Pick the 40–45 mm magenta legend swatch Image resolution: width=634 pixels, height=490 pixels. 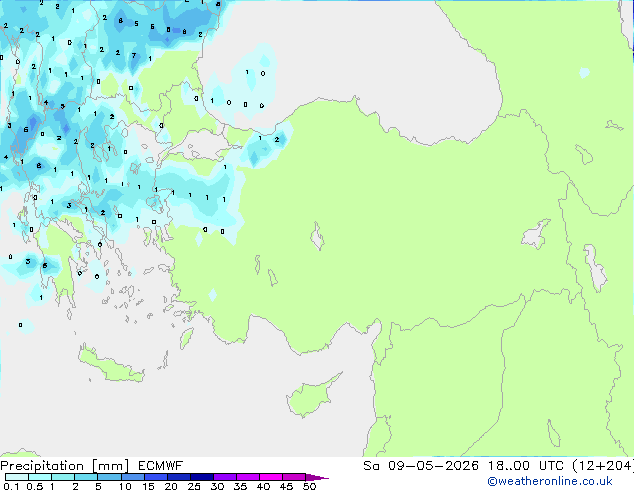[x=271, y=477]
